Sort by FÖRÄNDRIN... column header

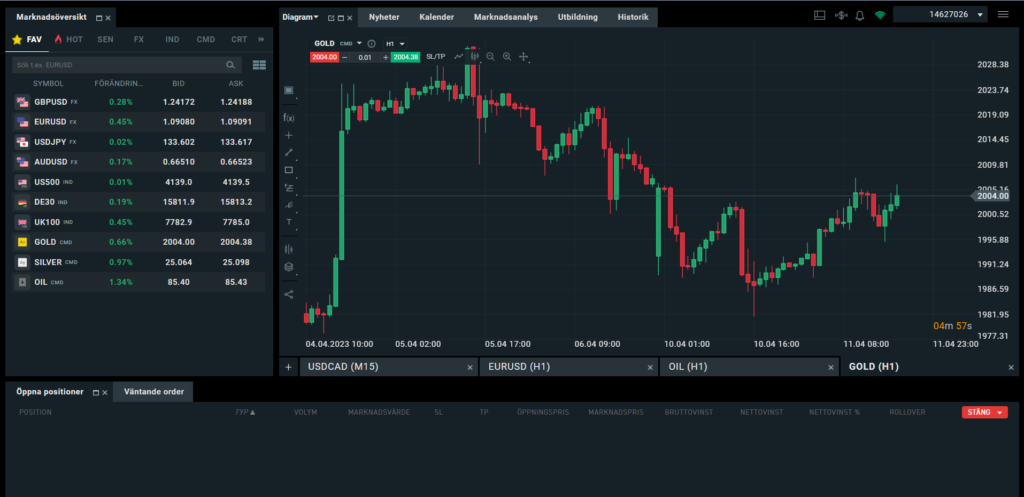coord(118,84)
